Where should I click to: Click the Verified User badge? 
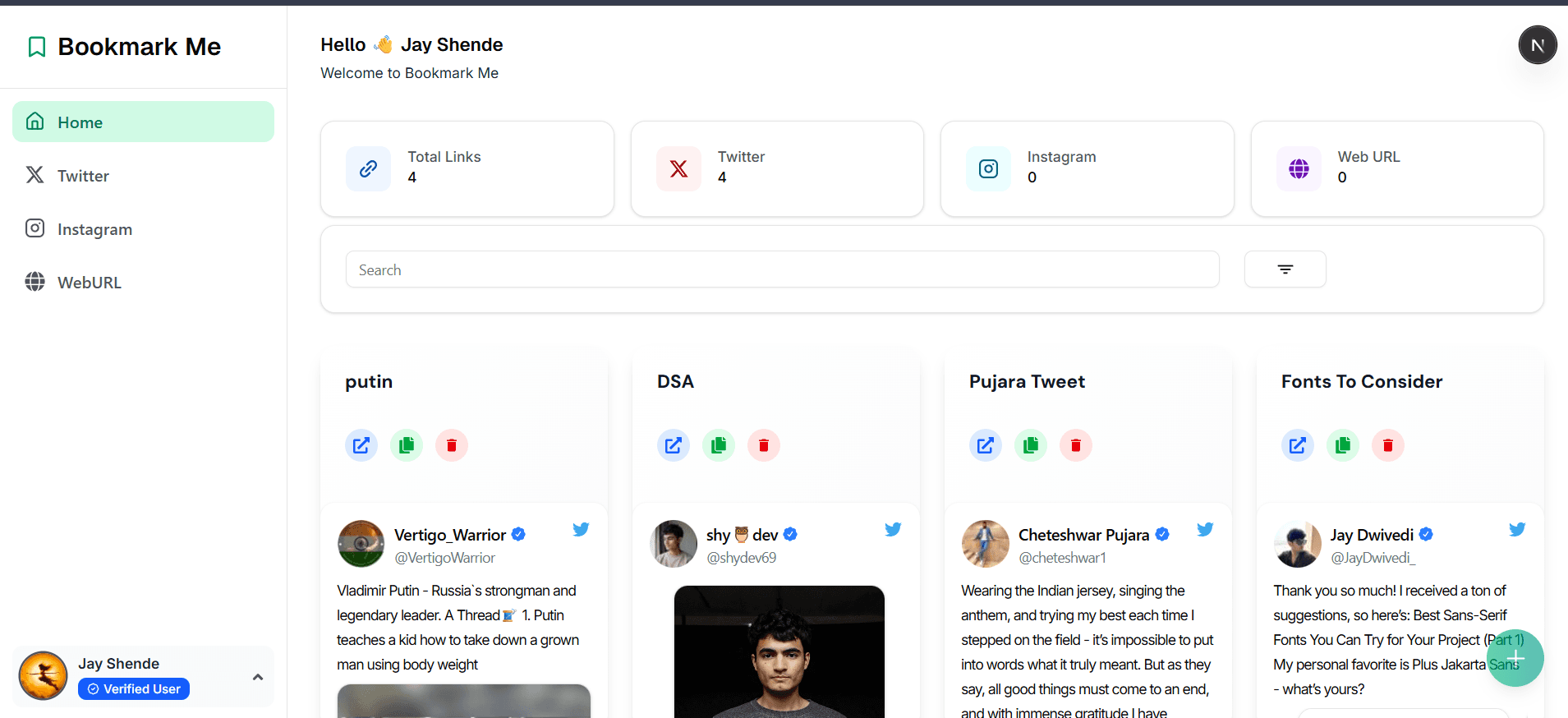(x=134, y=689)
